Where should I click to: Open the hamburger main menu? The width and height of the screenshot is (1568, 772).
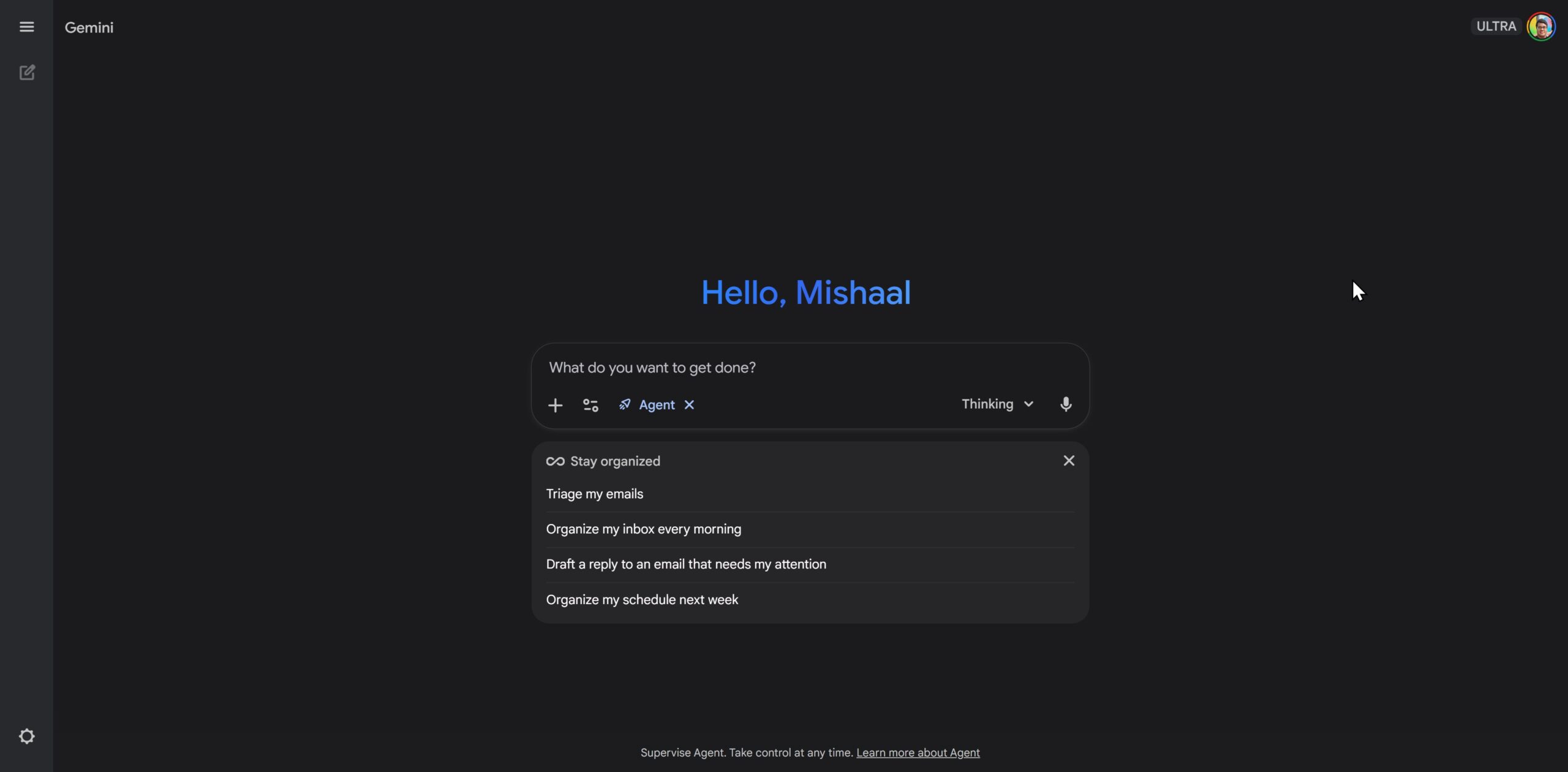coord(26,27)
